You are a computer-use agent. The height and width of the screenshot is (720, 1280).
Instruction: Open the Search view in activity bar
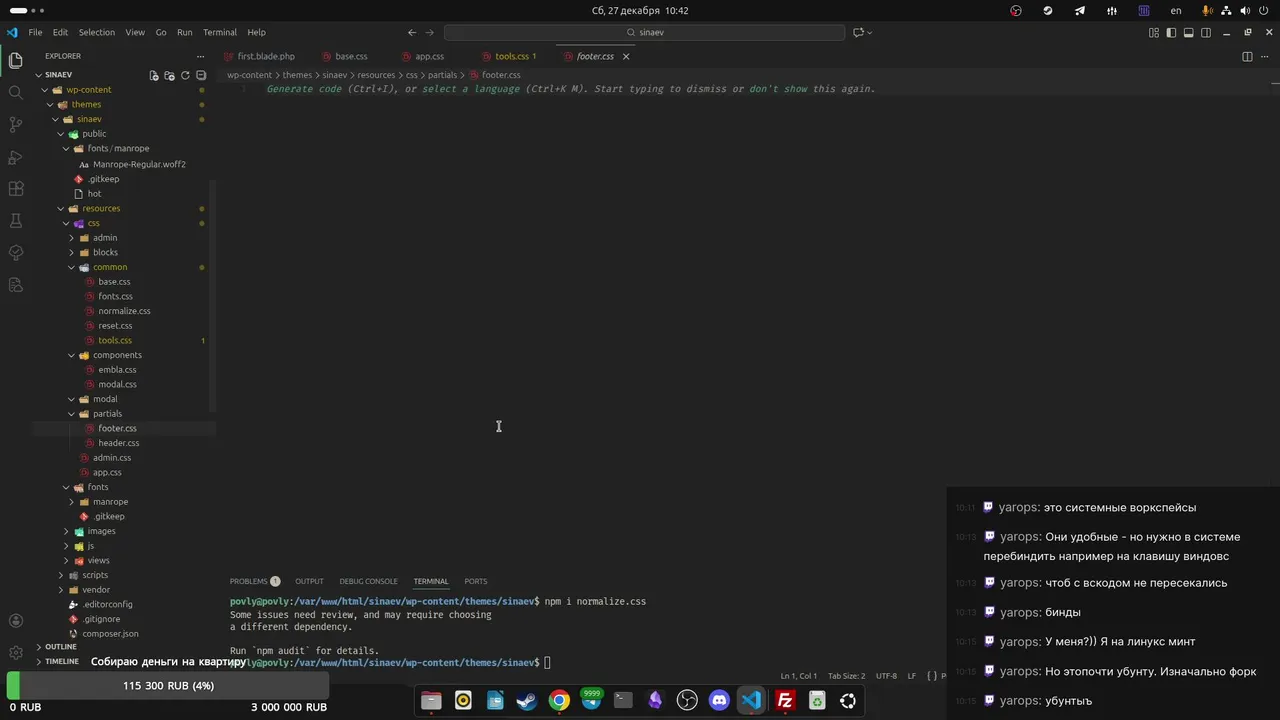(x=15, y=93)
